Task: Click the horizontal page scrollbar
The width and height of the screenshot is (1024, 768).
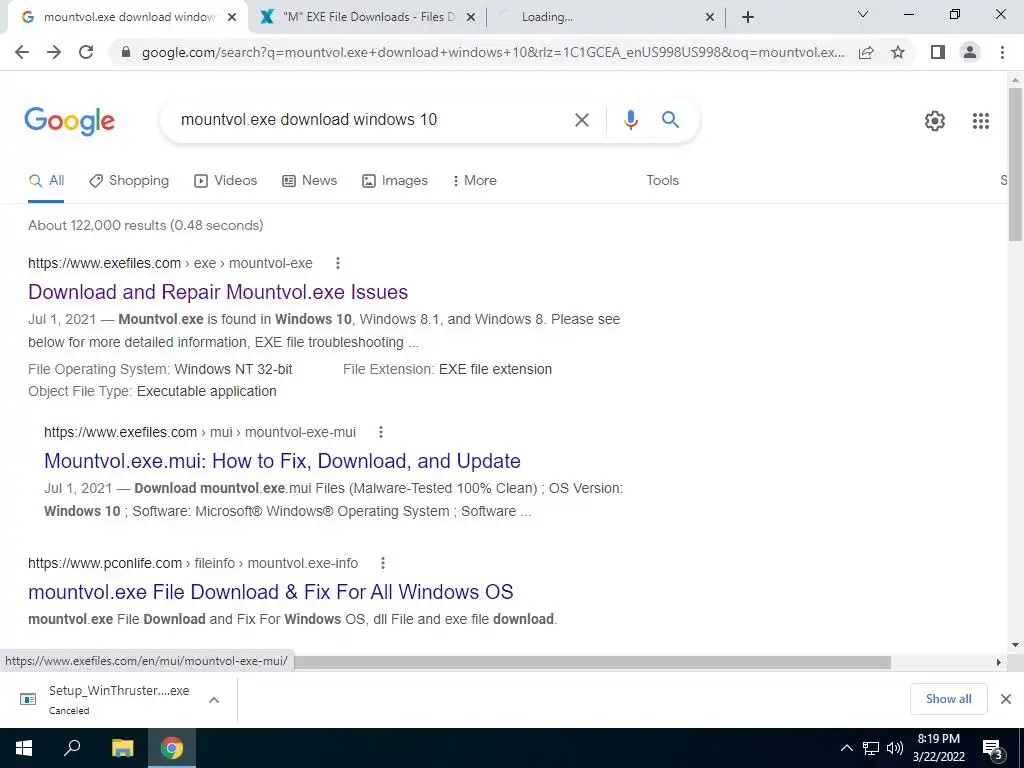Action: click(592, 662)
